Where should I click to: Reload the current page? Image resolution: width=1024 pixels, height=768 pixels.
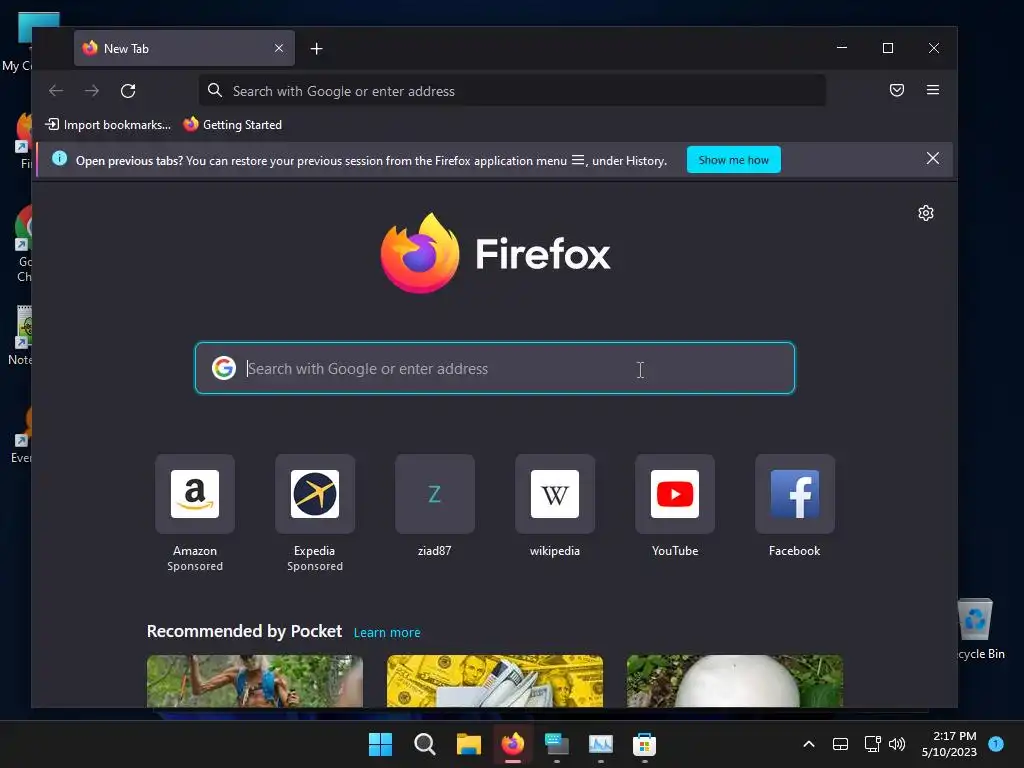pos(128,91)
